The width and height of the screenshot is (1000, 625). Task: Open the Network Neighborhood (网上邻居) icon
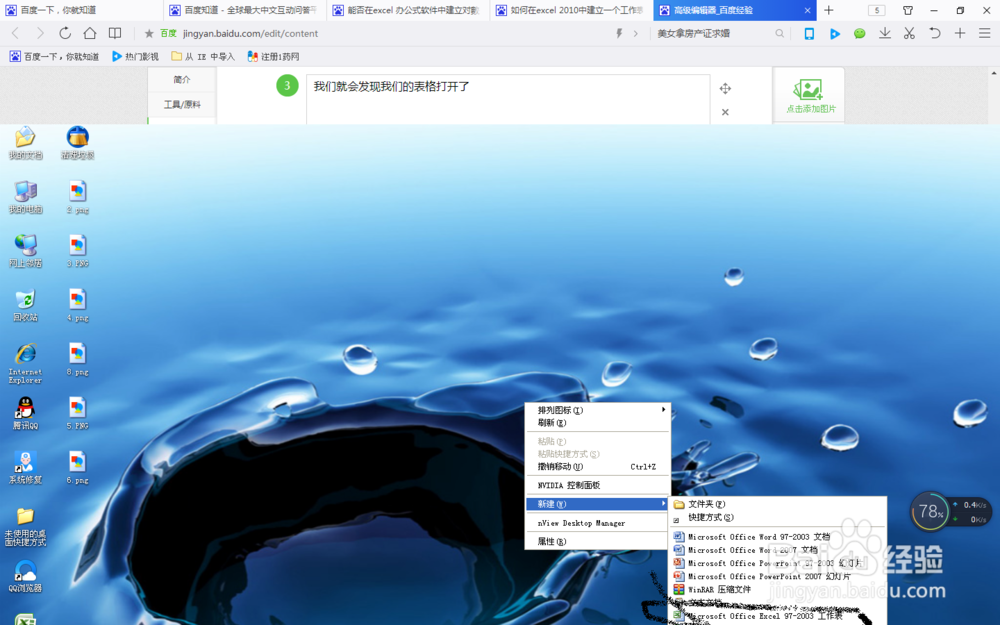26,251
